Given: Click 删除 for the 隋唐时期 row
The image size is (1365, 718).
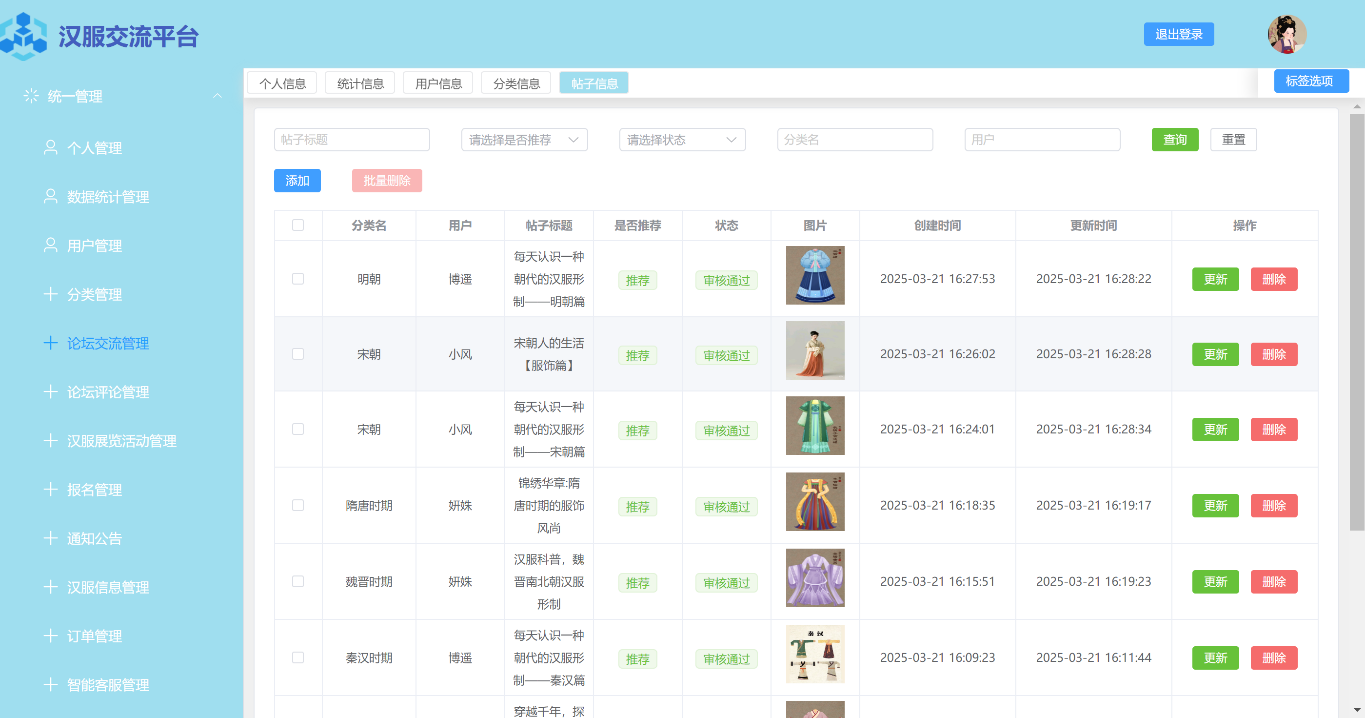Looking at the screenshot, I should click(x=1274, y=505).
